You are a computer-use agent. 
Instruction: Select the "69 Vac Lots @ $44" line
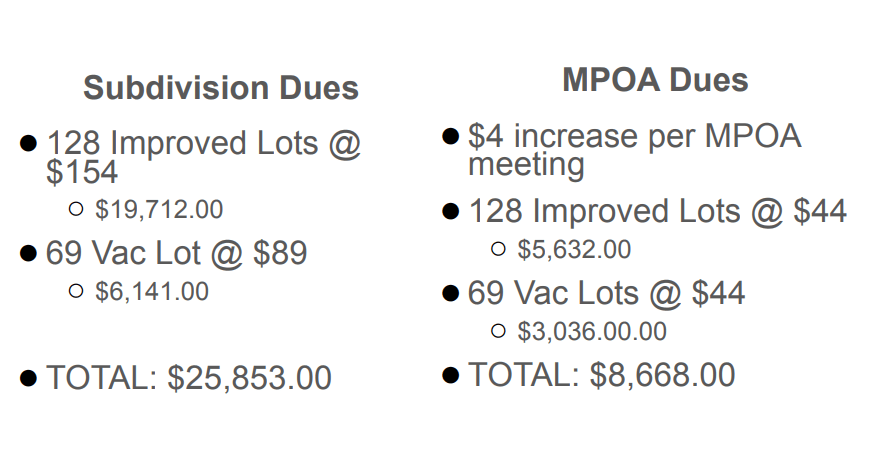[x=606, y=293]
